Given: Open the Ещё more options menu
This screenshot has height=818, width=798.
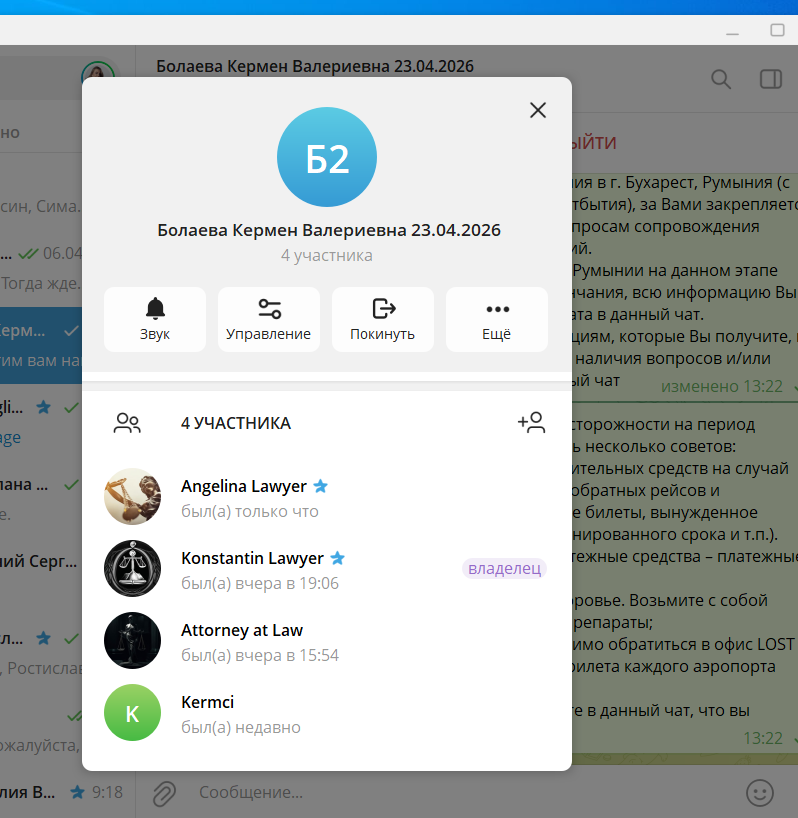Looking at the screenshot, I should point(497,319).
